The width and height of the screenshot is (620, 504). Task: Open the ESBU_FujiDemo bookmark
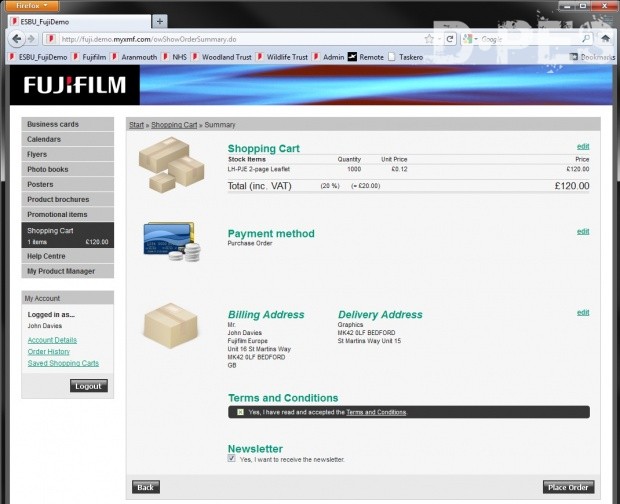tap(38, 57)
